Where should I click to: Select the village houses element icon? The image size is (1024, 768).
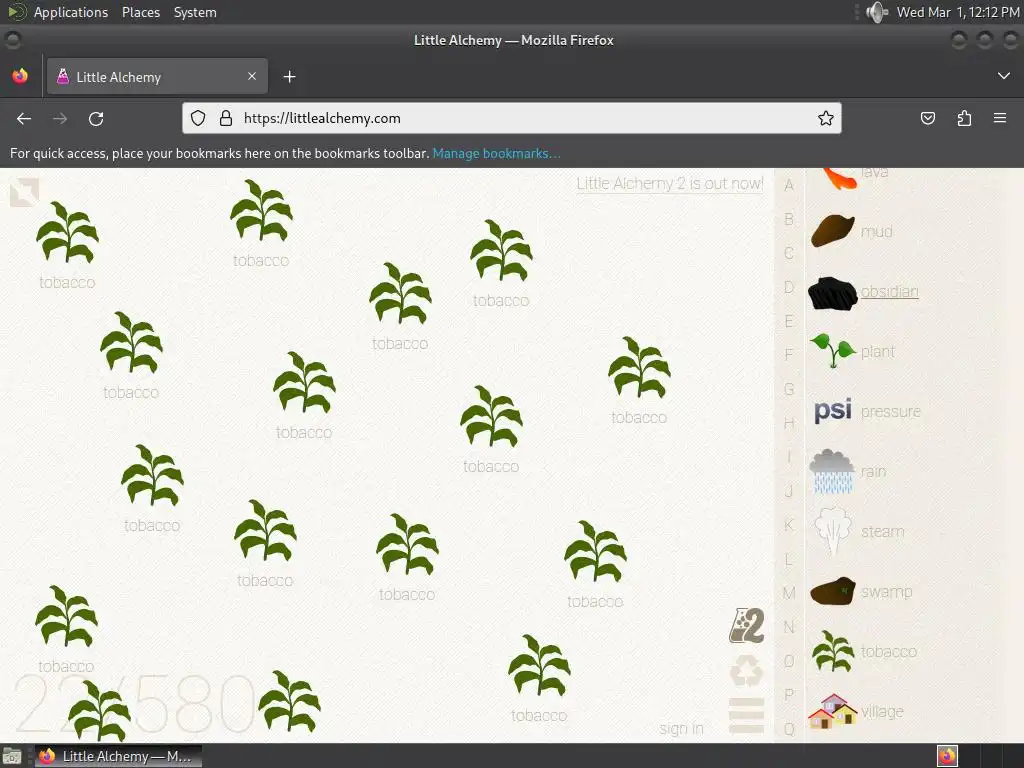click(833, 711)
